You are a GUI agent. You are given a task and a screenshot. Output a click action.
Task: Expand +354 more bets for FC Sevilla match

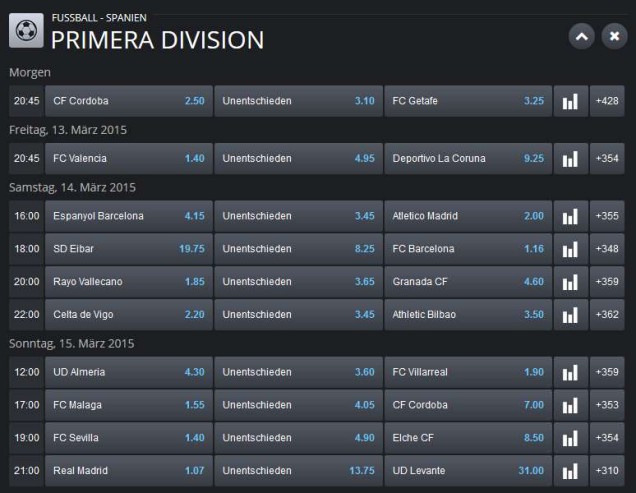tap(607, 438)
